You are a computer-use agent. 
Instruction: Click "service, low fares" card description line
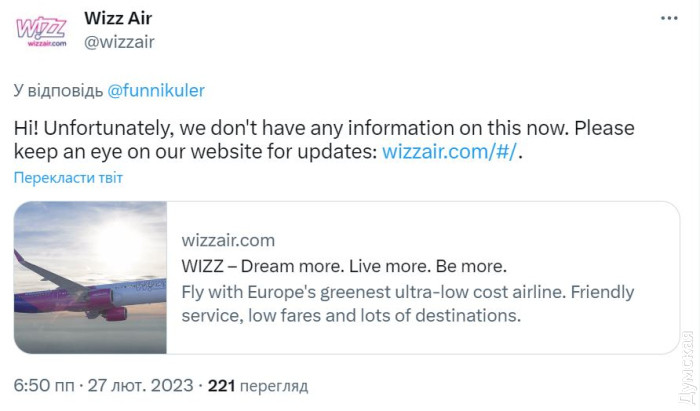point(352,315)
